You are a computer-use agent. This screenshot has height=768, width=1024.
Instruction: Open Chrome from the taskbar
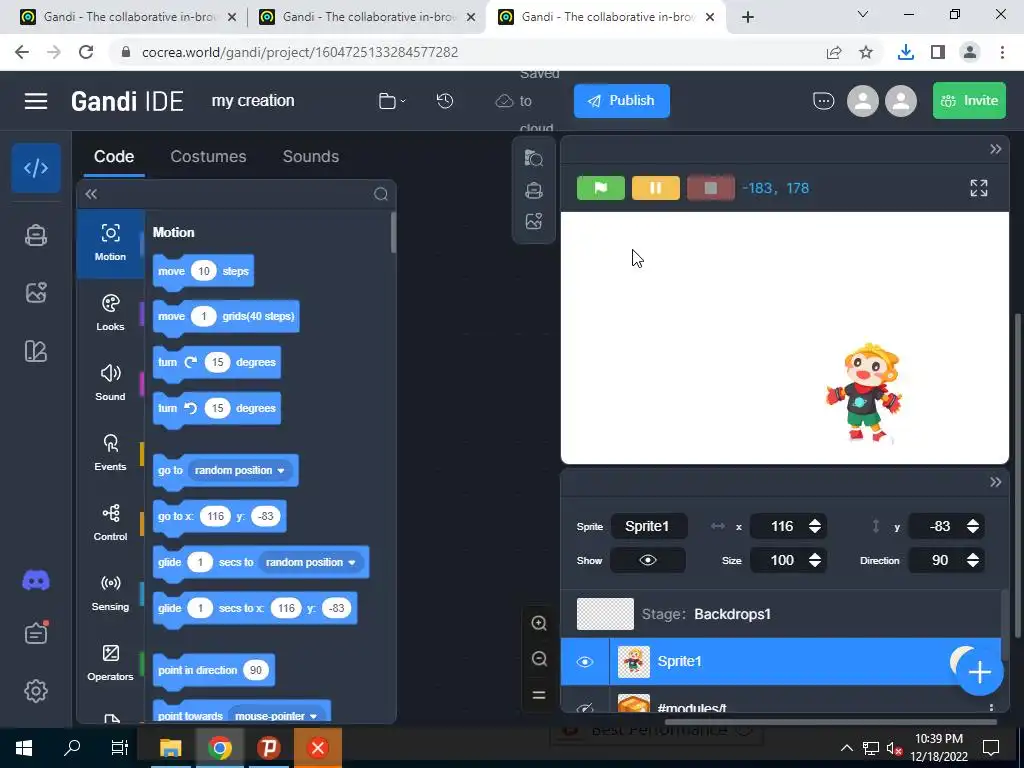coord(219,748)
